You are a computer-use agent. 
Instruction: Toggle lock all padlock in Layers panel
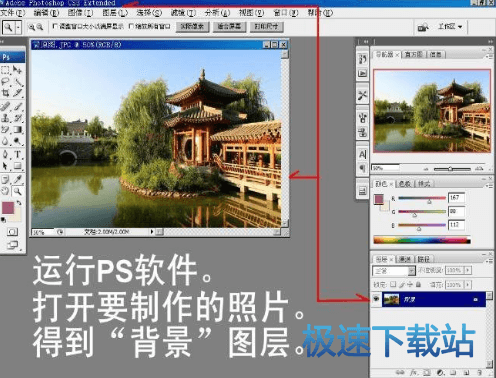tap(418, 284)
